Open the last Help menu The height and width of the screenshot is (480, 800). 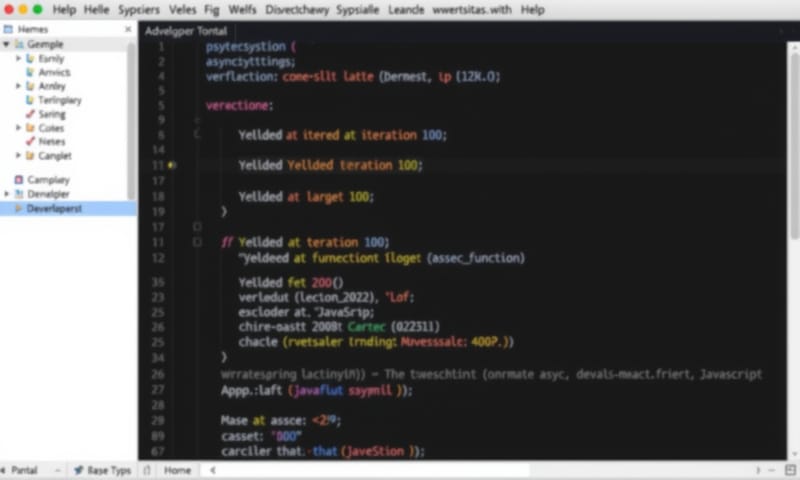(x=533, y=10)
